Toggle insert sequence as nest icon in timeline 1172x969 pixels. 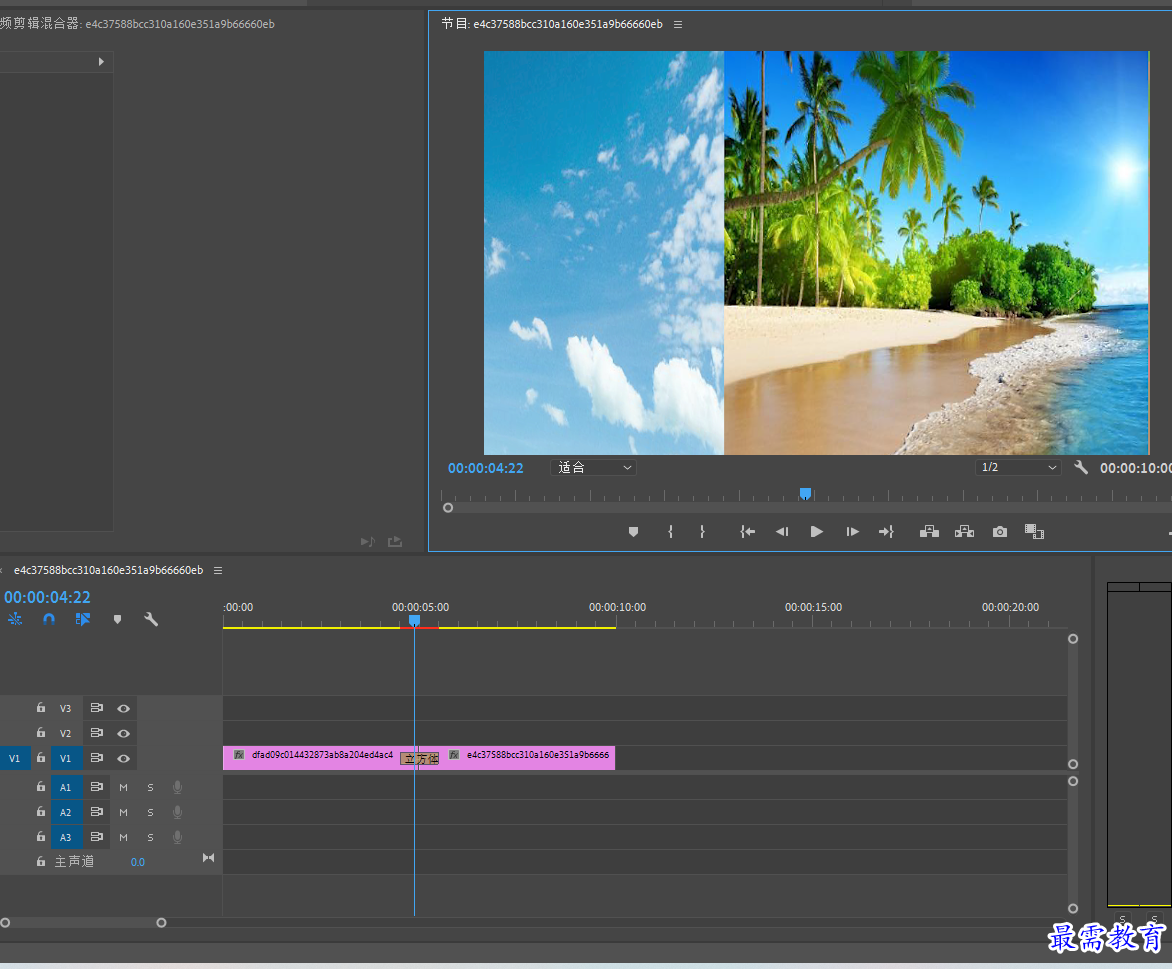(x=15, y=619)
